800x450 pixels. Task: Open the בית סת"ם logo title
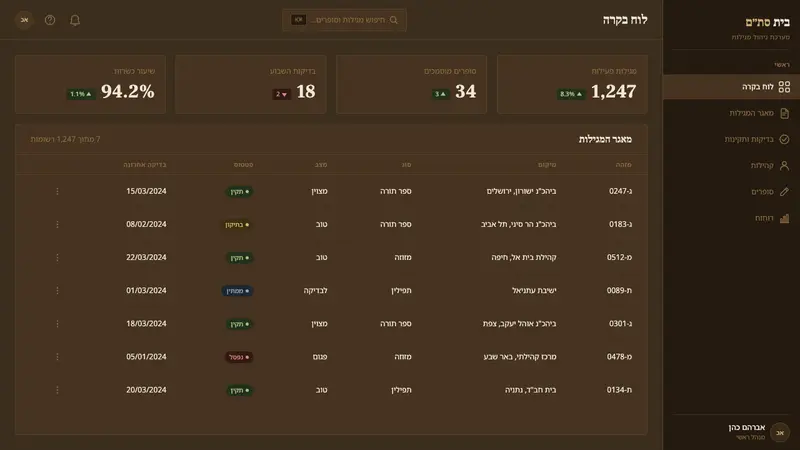point(767,22)
